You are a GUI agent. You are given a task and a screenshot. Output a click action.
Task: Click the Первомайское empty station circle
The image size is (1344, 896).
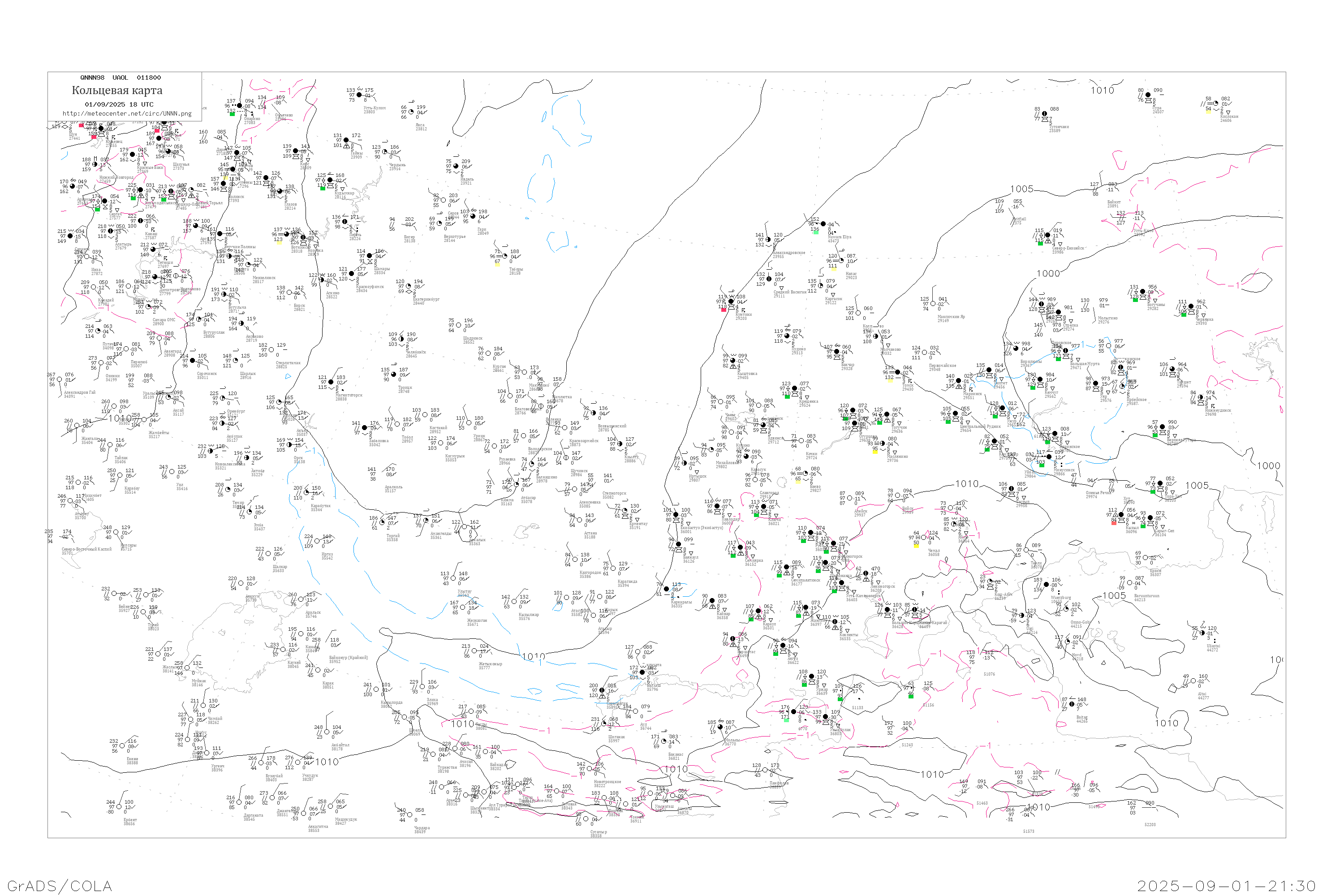point(925,353)
